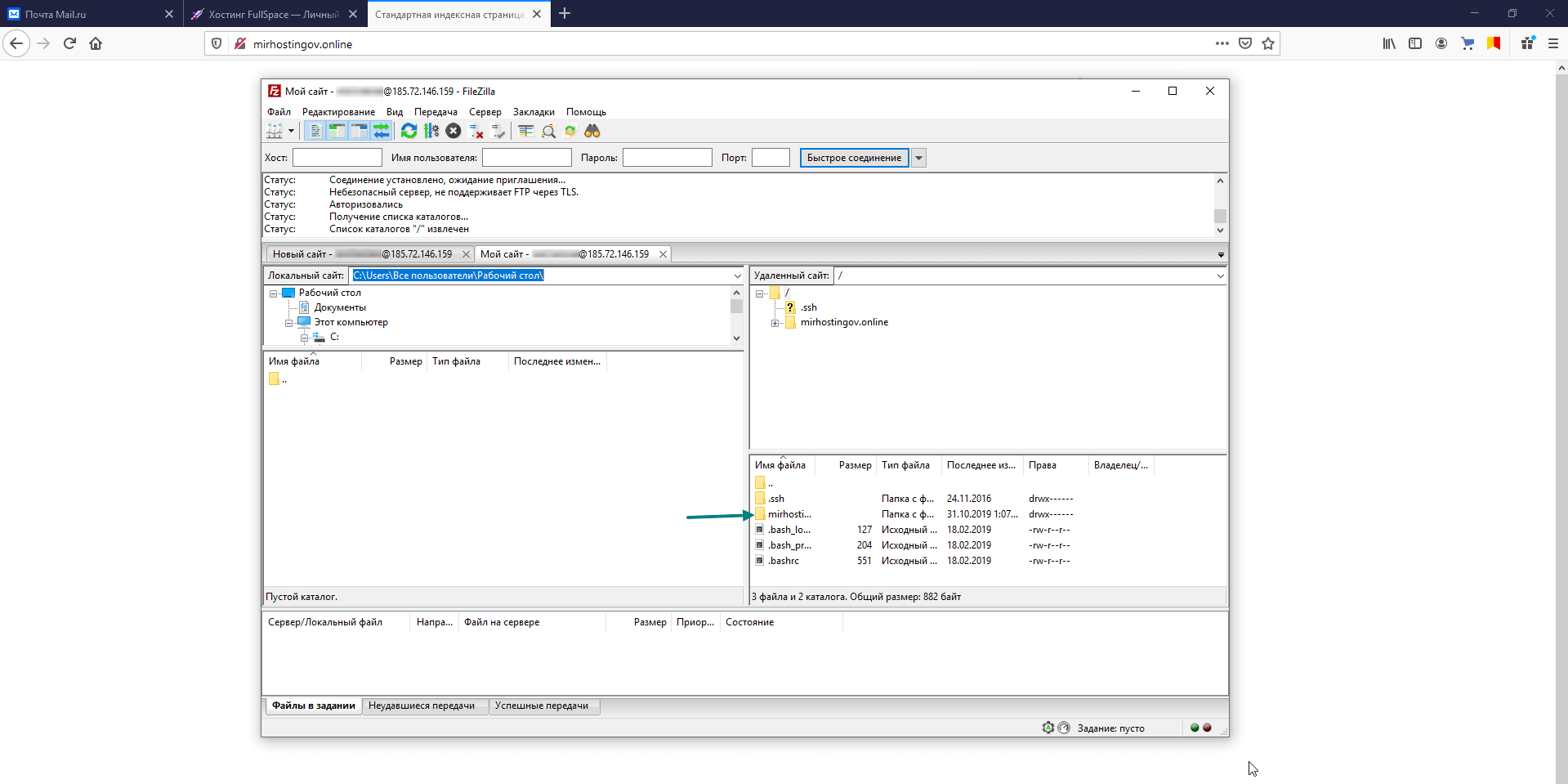The image size is (1568, 784).
Task: Switch to the Файлы в задании tab
Action: click(x=314, y=706)
